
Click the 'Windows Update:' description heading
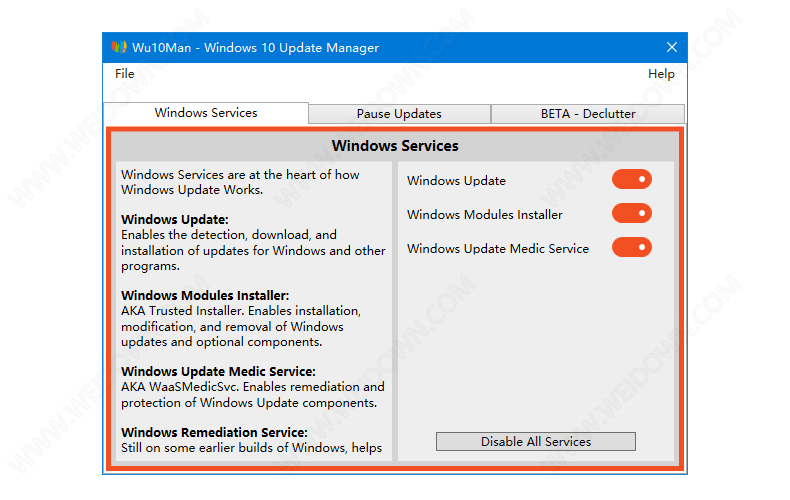(175, 220)
